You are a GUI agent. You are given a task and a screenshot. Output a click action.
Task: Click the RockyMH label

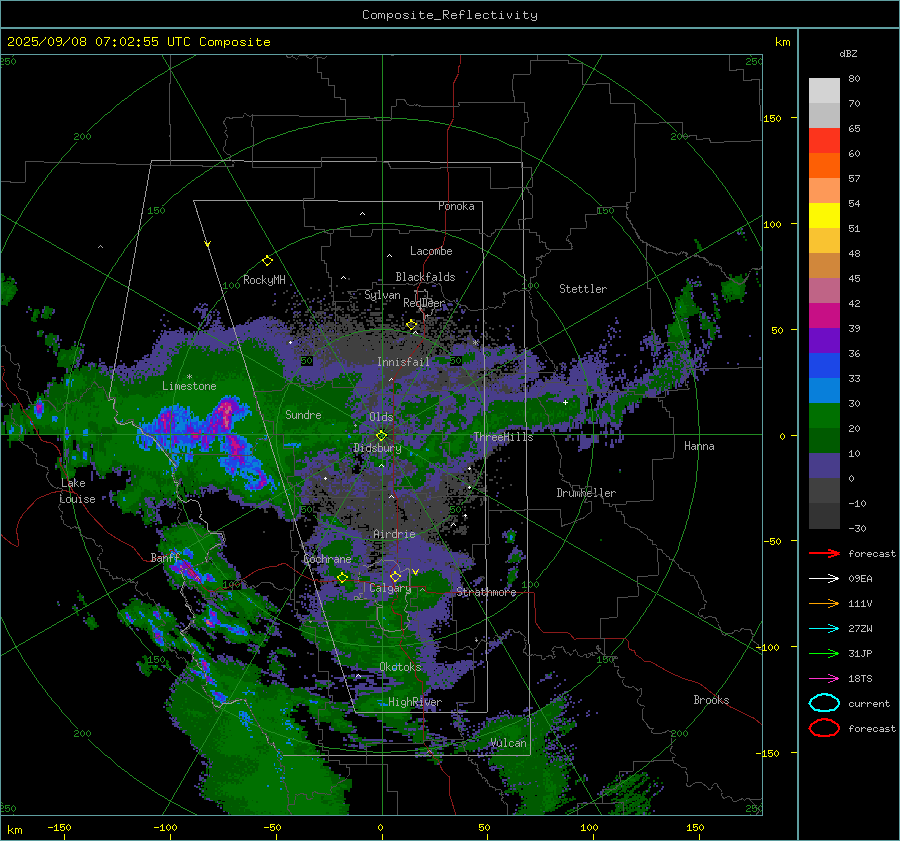[264, 280]
